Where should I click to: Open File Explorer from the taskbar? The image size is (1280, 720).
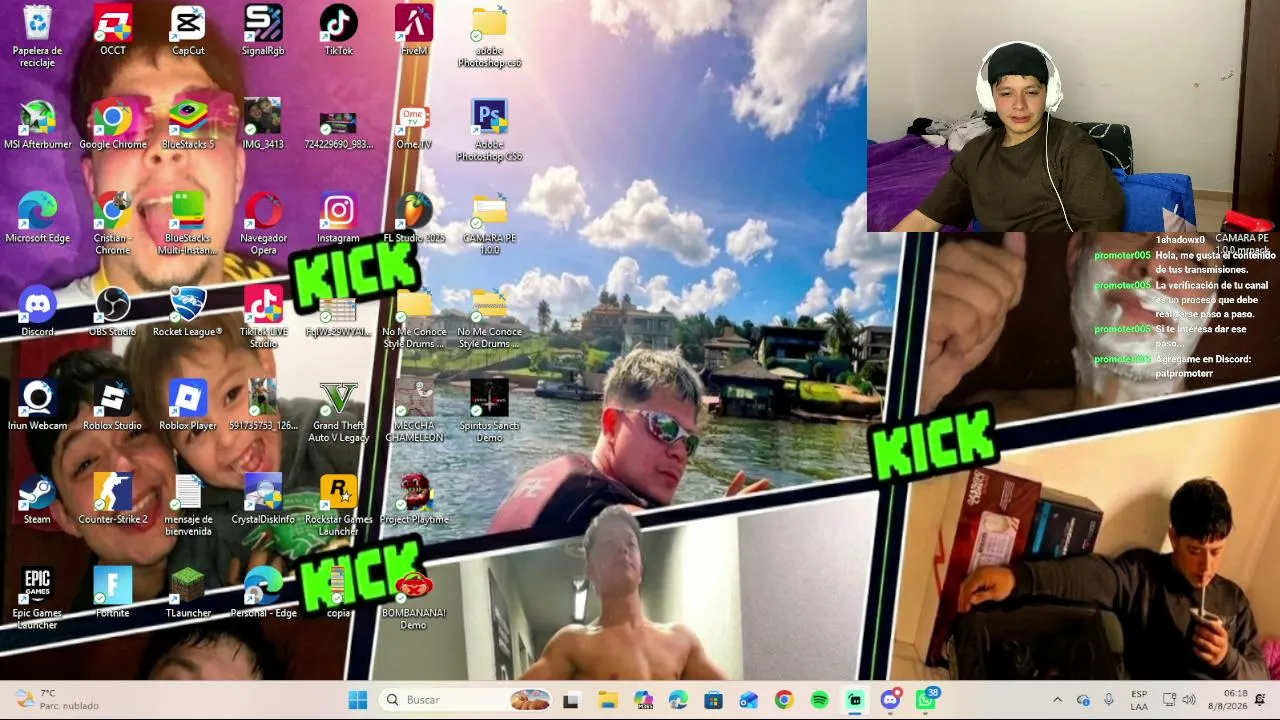[x=607, y=700]
